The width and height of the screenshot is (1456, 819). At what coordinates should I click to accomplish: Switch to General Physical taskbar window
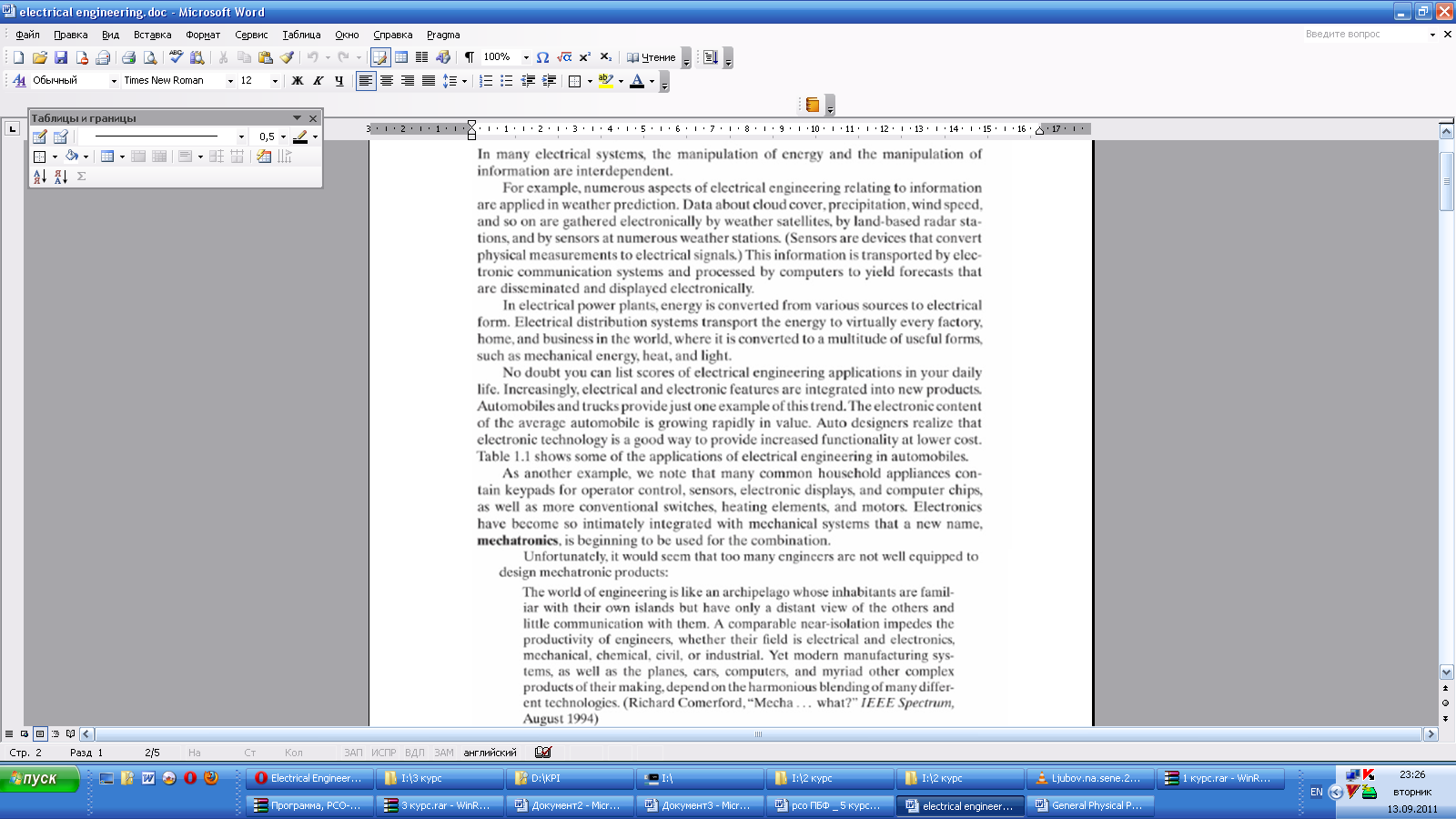pyautogui.click(x=1089, y=805)
